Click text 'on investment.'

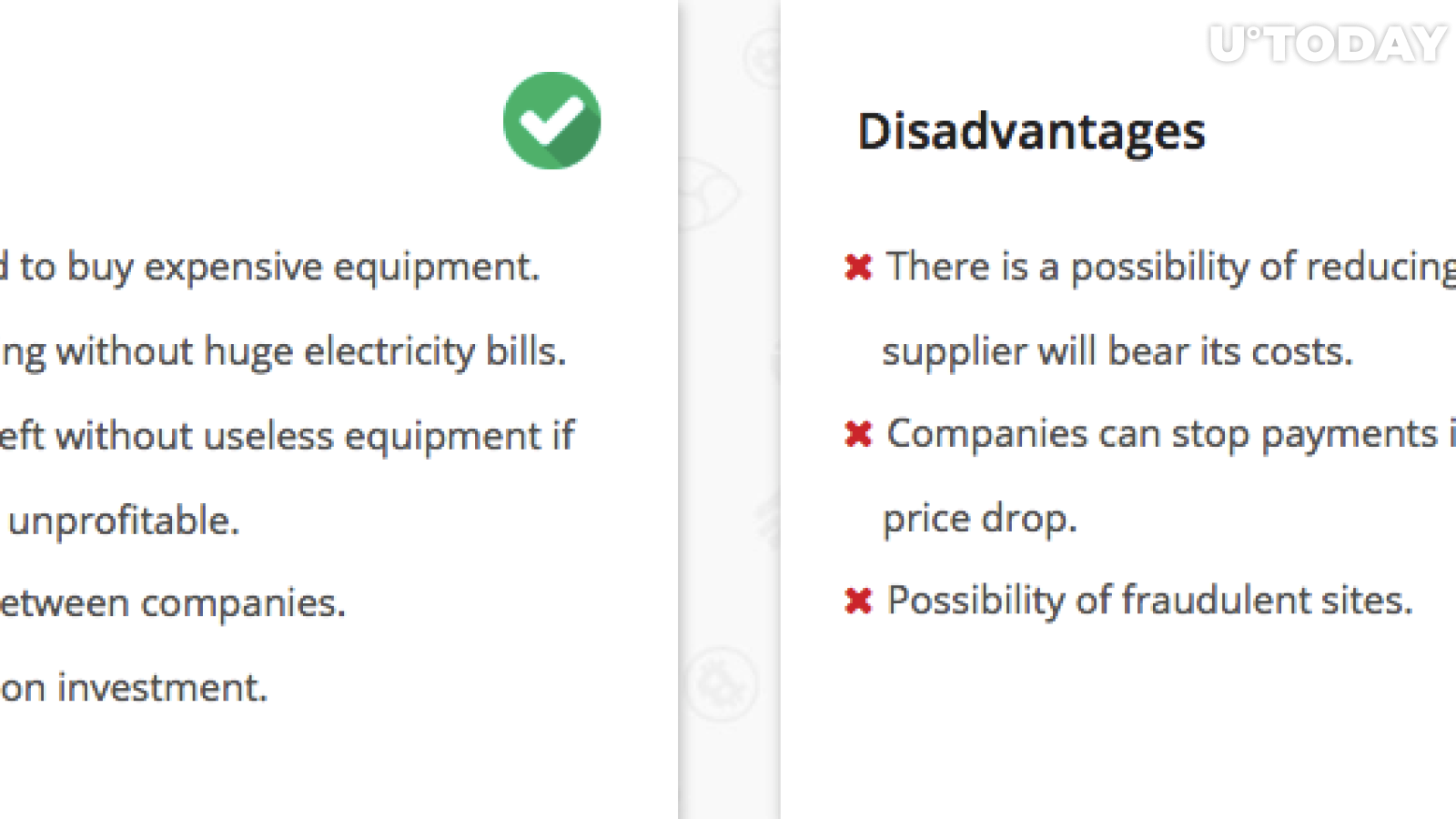coord(134,688)
